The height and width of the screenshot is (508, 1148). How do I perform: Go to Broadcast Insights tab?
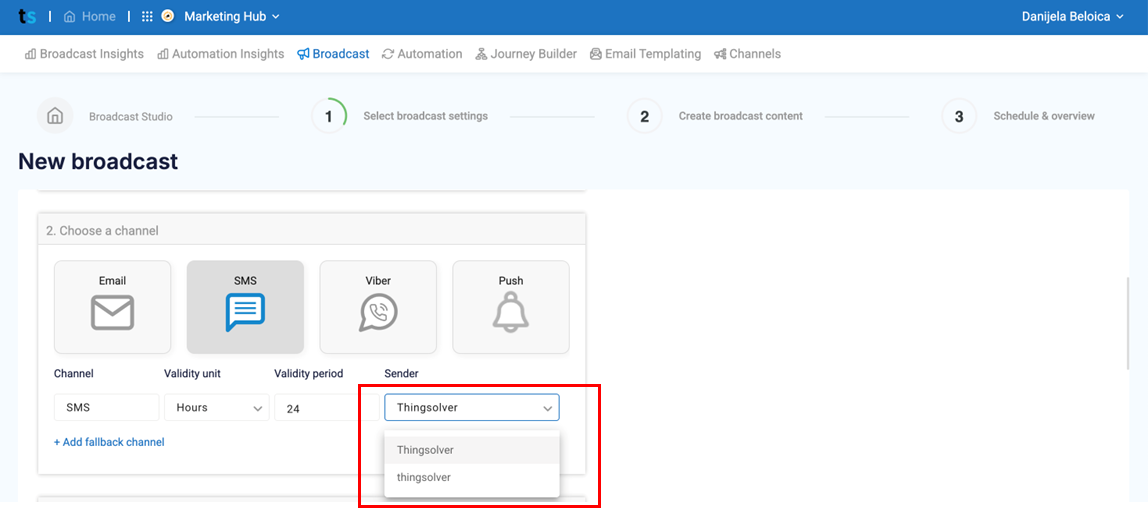pyautogui.click(x=84, y=54)
